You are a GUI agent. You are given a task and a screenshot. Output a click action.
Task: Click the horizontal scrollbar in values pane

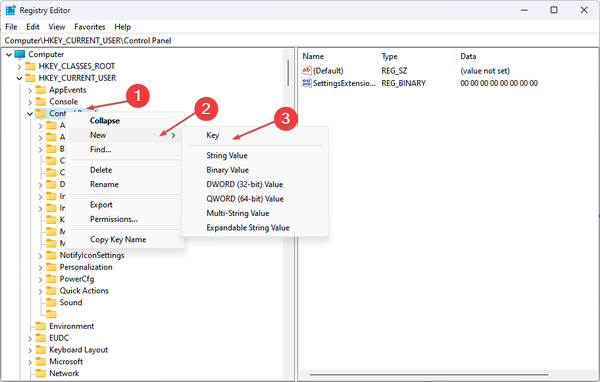coord(429,375)
